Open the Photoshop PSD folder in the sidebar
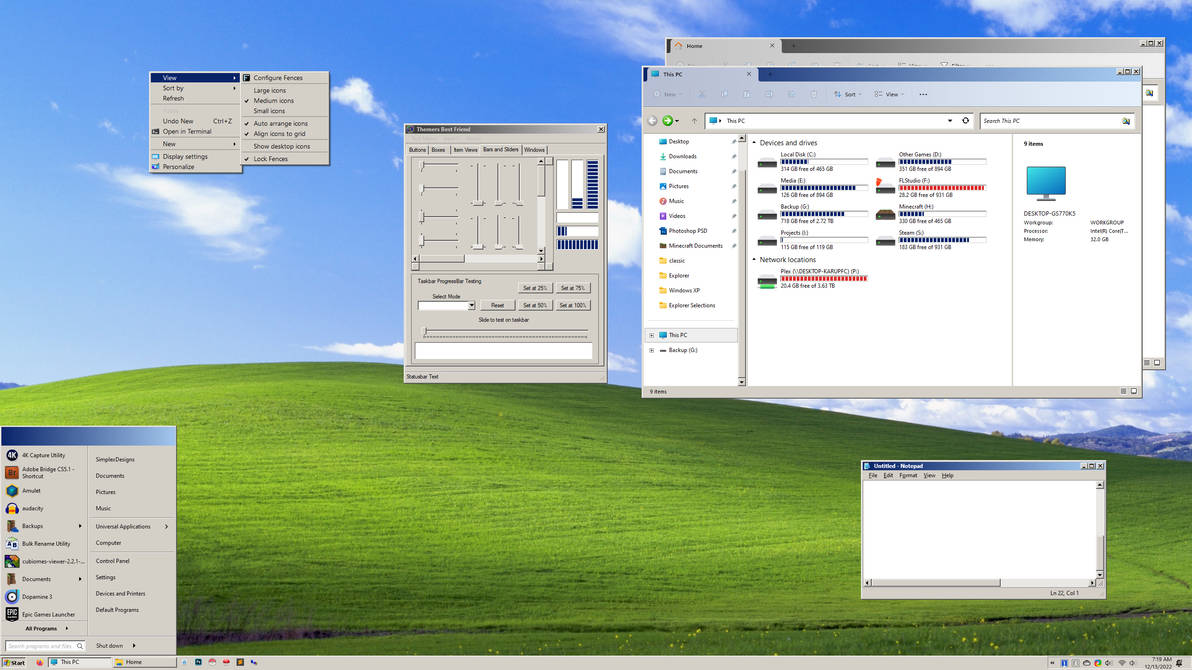Viewport: 1192px width, 670px height. click(x=689, y=230)
